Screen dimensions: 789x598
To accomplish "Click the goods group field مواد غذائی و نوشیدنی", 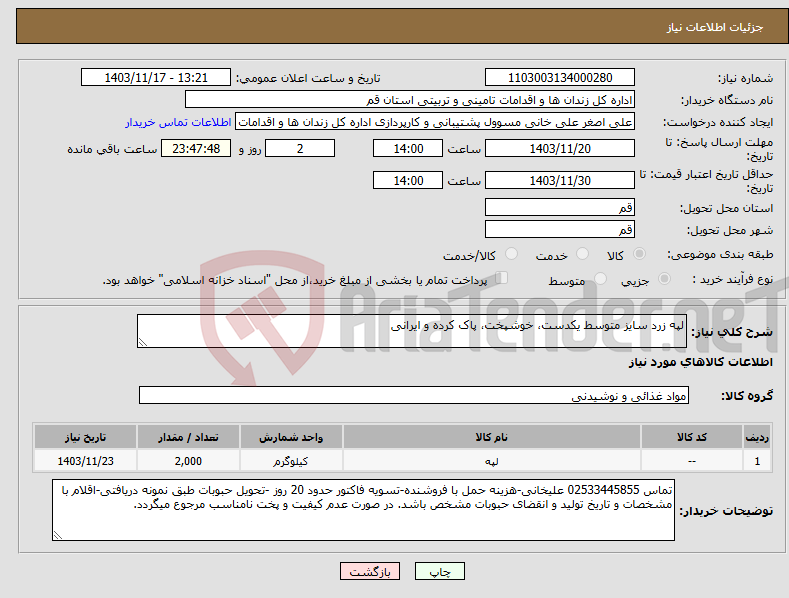I will [414, 396].
